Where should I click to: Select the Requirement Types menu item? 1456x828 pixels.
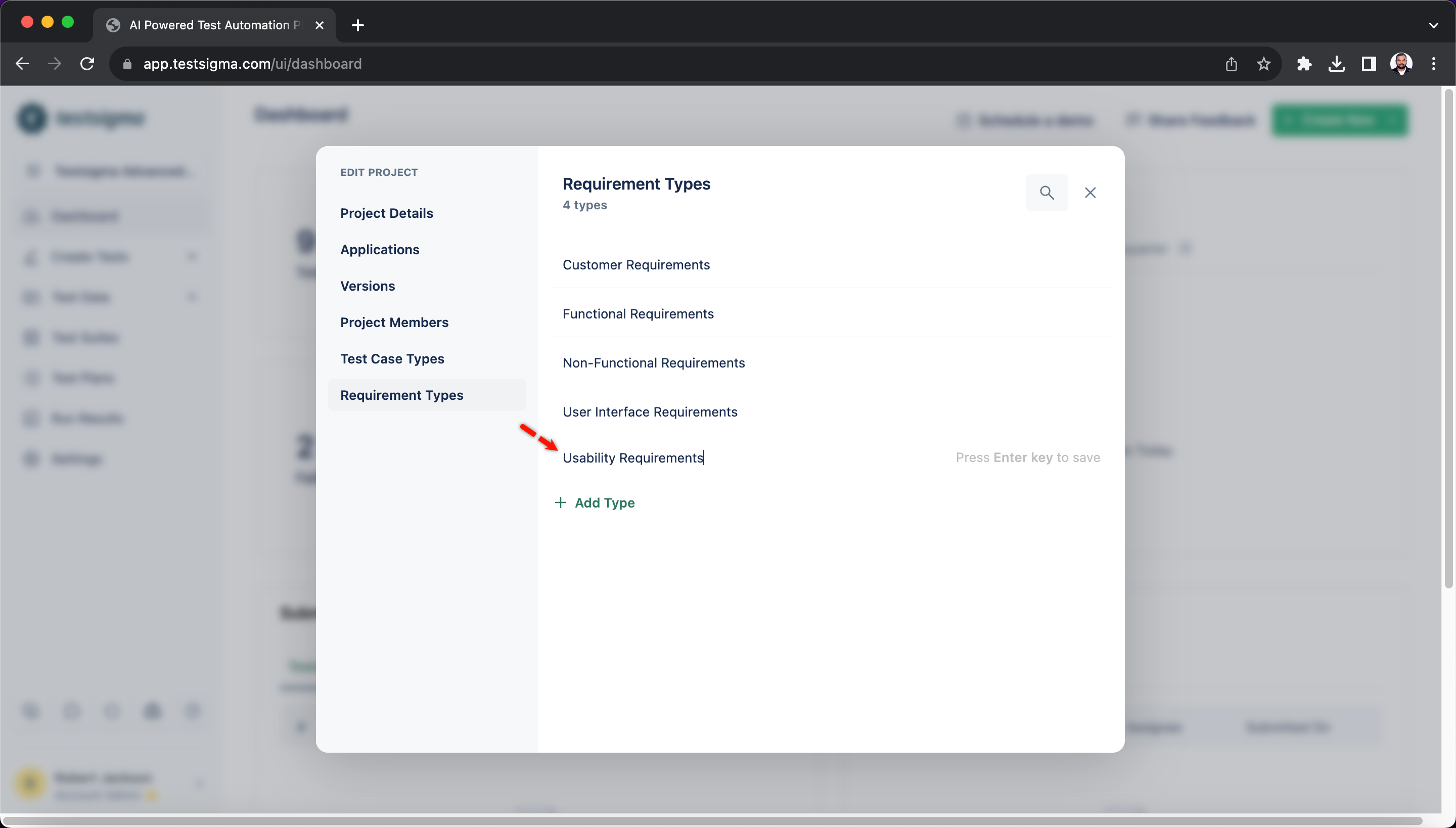click(401, 394)
